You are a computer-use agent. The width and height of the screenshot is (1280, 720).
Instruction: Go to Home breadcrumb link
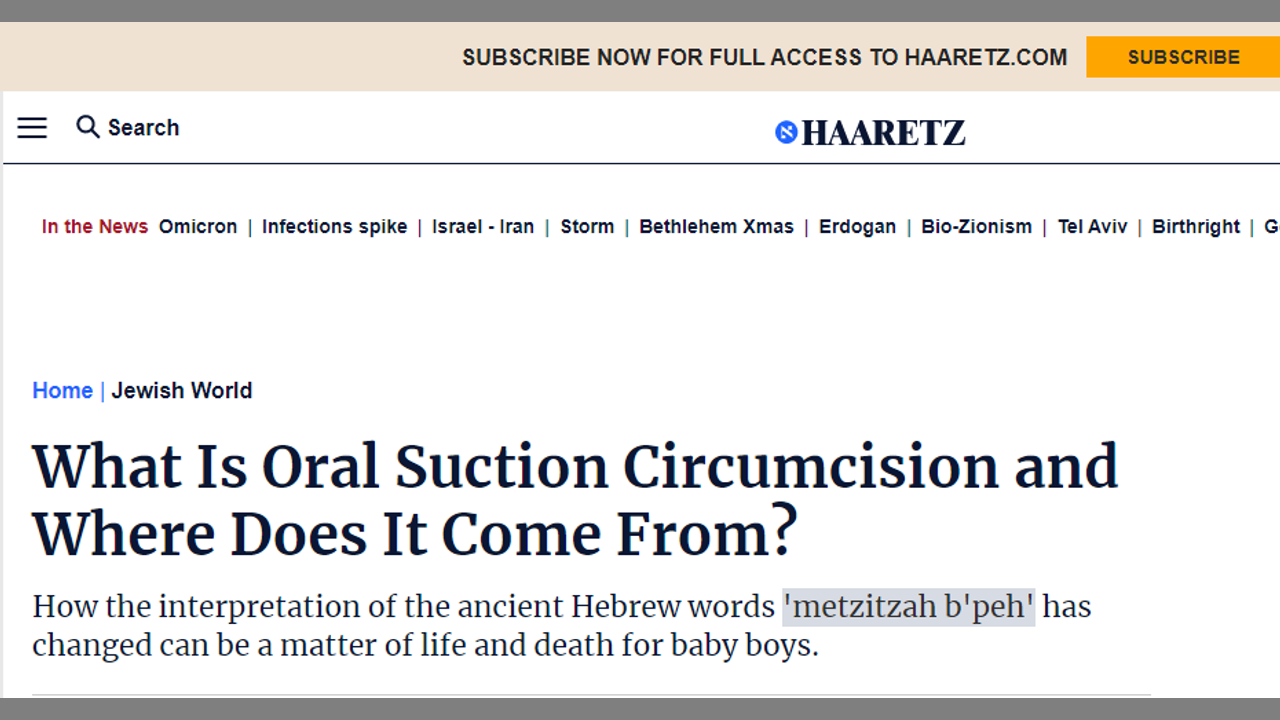tap(62, 391)
